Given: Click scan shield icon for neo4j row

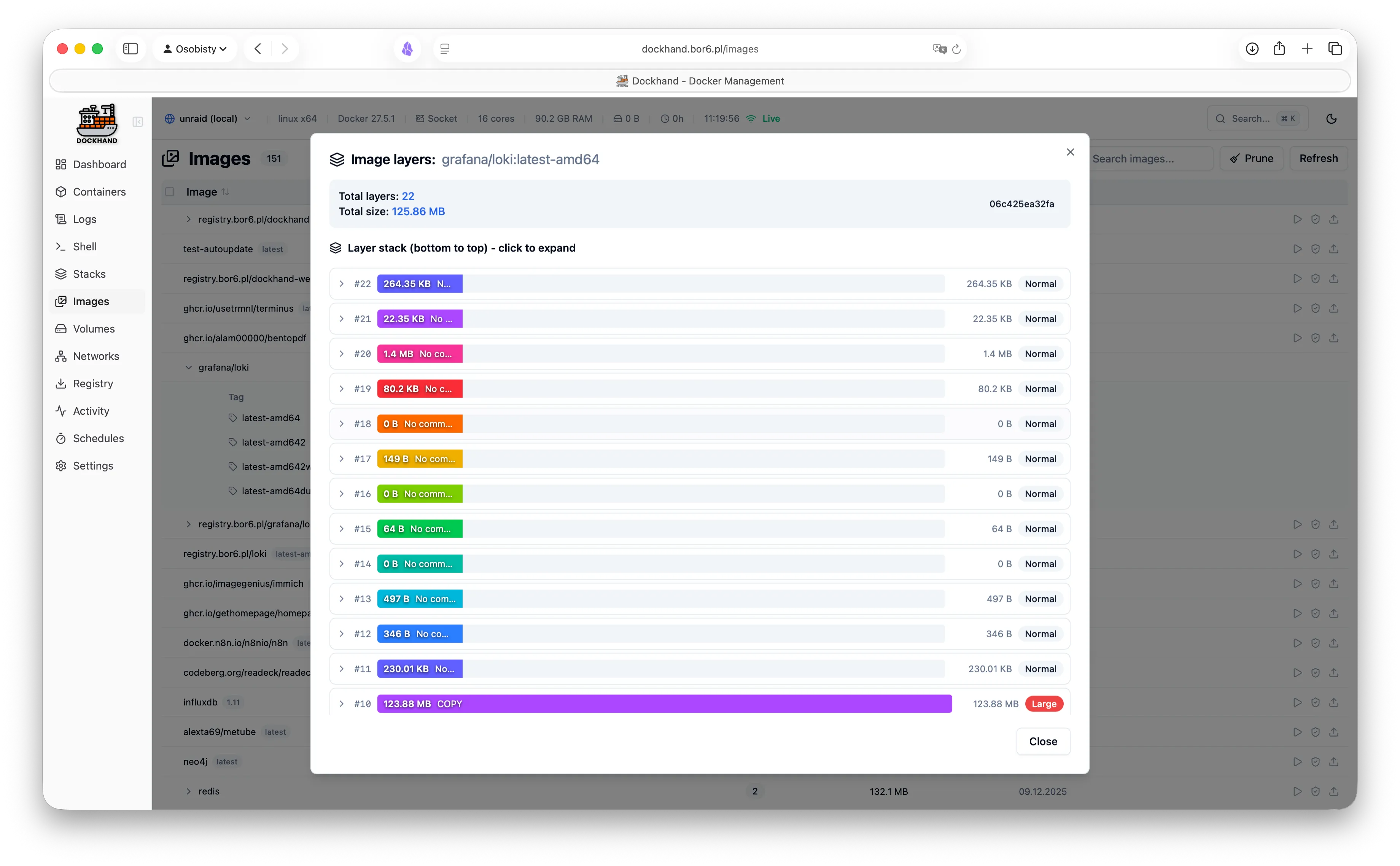Looking at the screenshot, I should (1315, 761).
